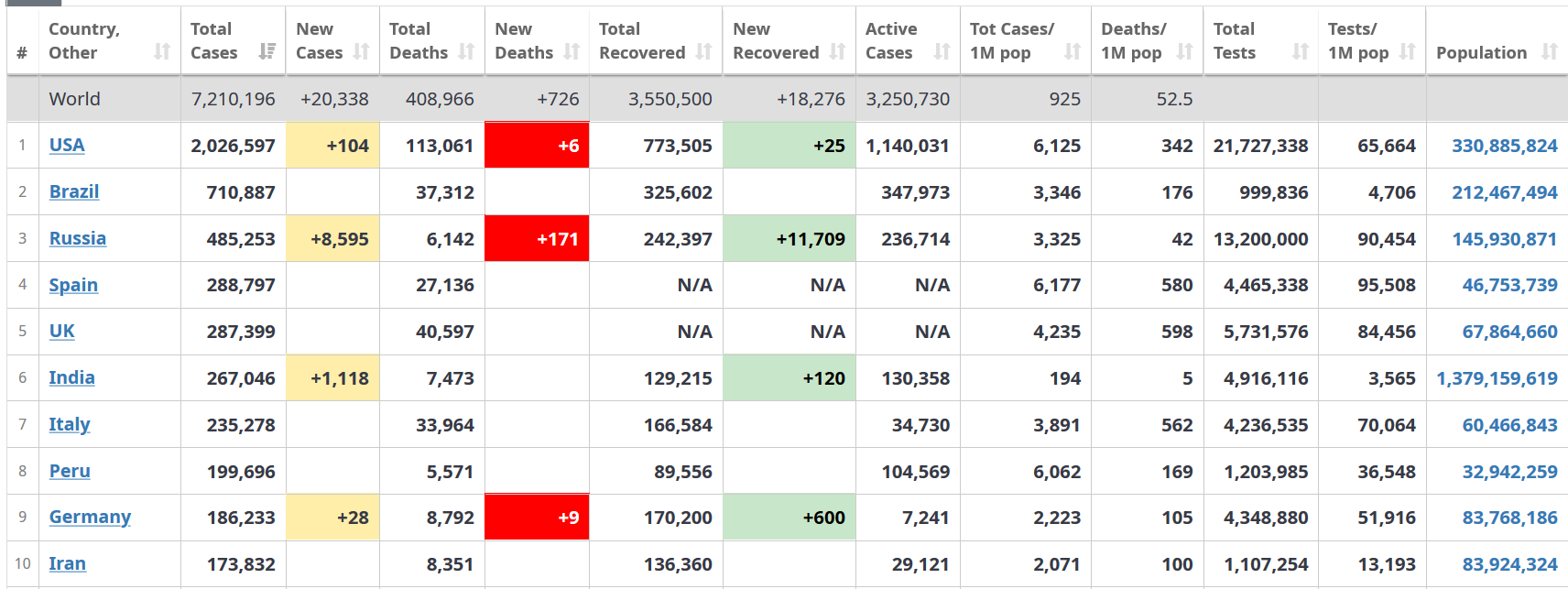Select the World row label
The width and height of the screenshot is (1568, 589).
tap(75, 99)
